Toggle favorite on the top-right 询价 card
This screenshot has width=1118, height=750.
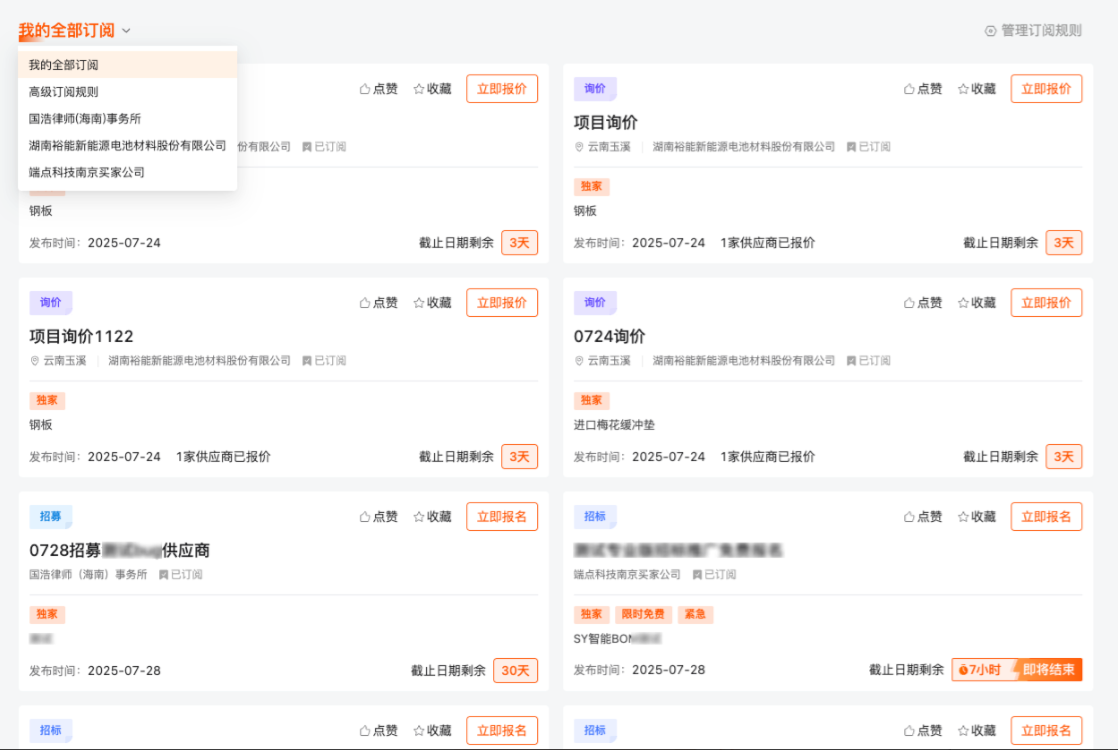961,88
